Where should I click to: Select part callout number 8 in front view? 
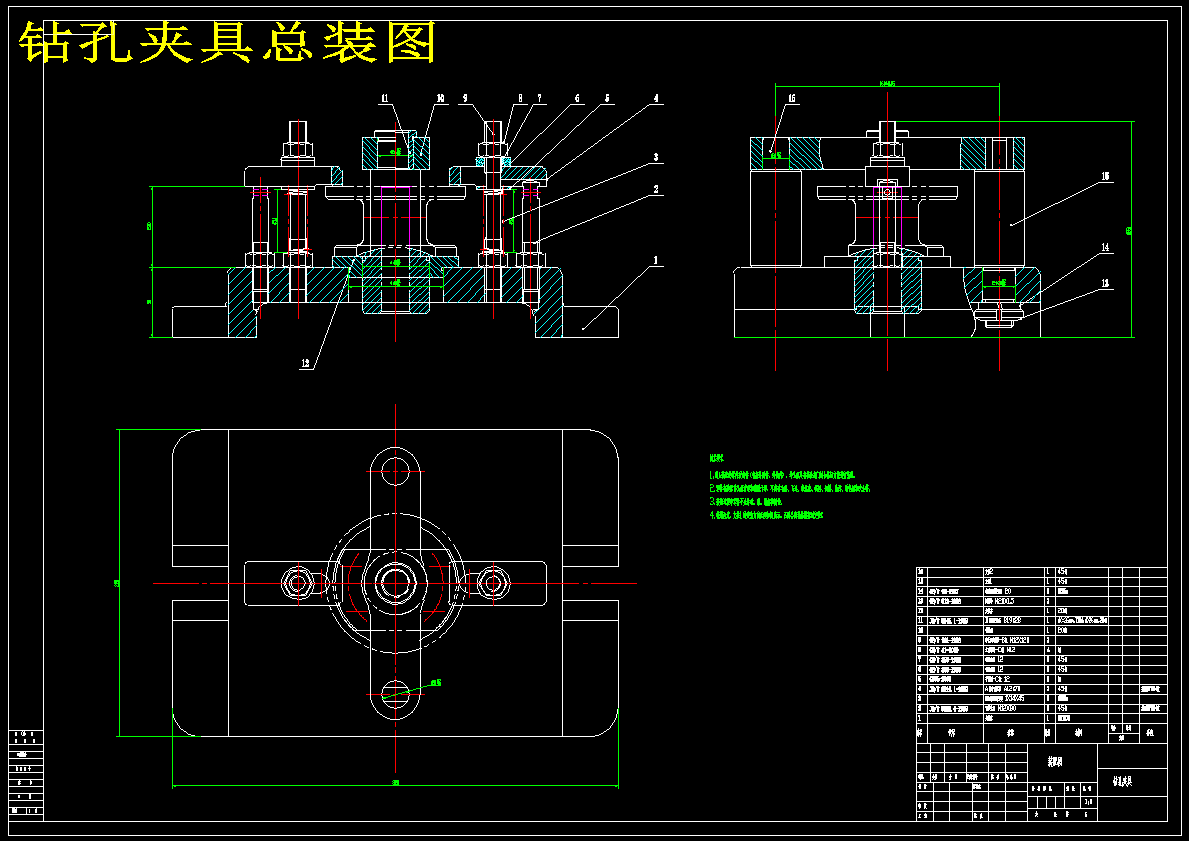coord(520,99)
